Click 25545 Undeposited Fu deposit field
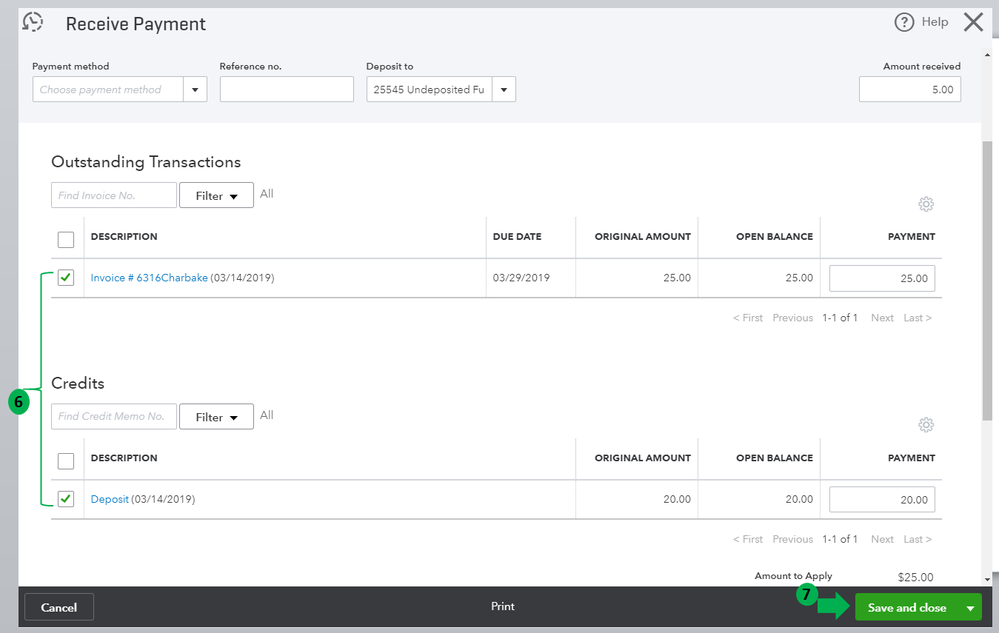 (429, 89)
